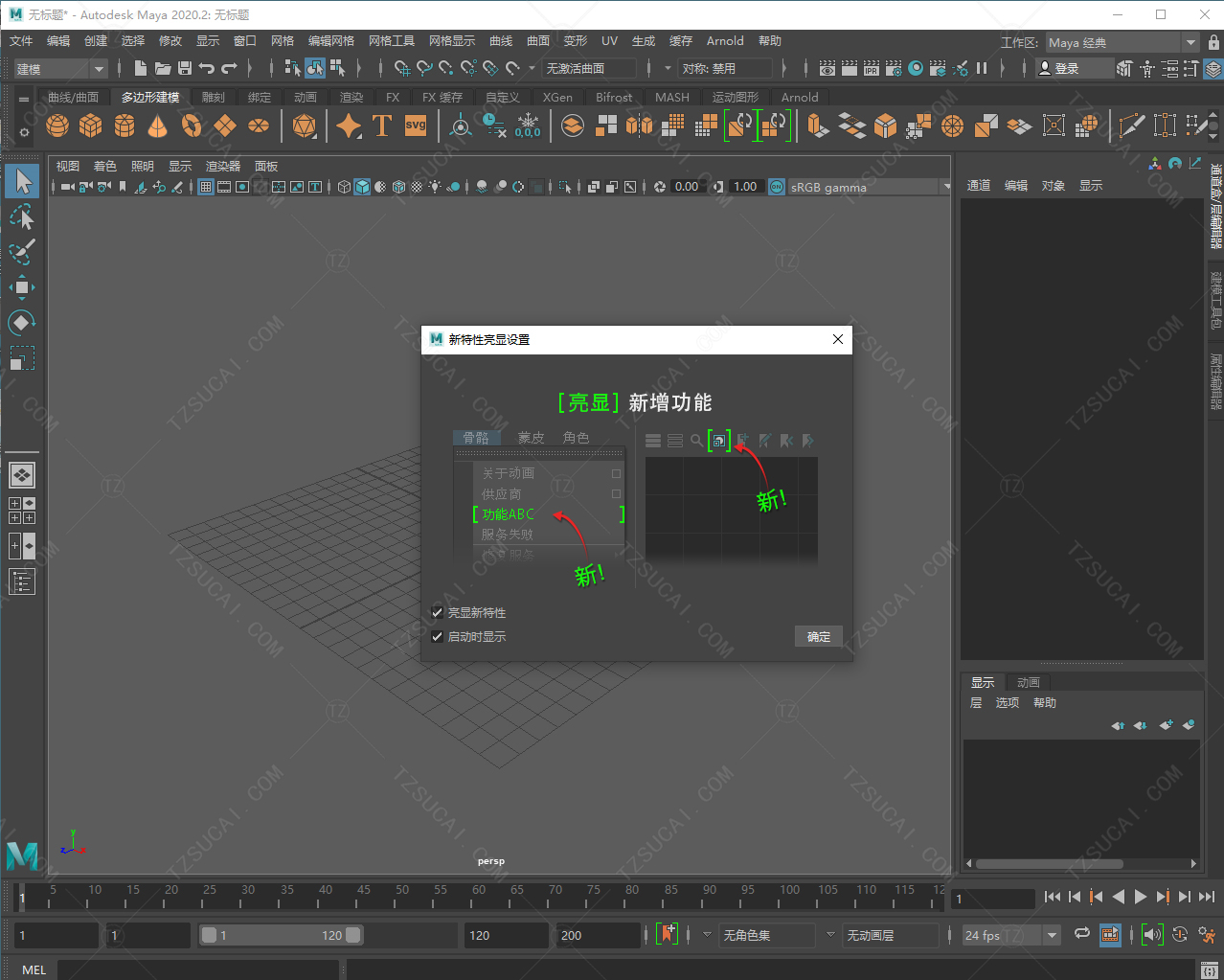The image size is (1224, 980).
Task: Toggle the playback loop button
Action: [x=1082, y=934]
